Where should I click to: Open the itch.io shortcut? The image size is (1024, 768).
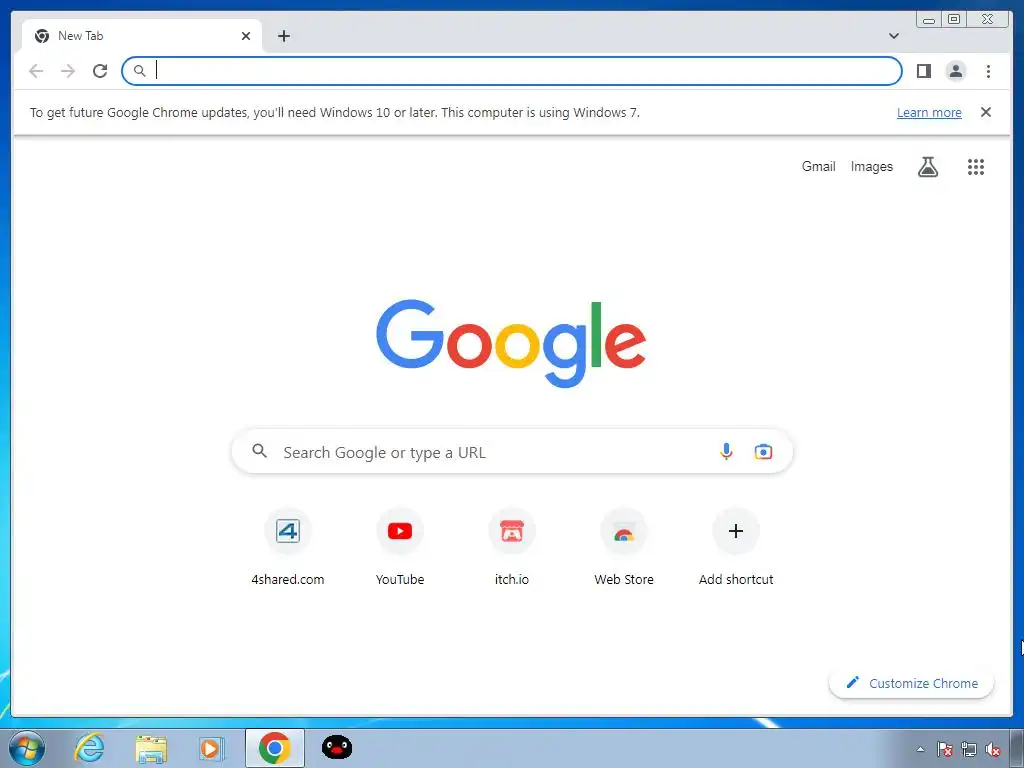(x=512, y=549)
